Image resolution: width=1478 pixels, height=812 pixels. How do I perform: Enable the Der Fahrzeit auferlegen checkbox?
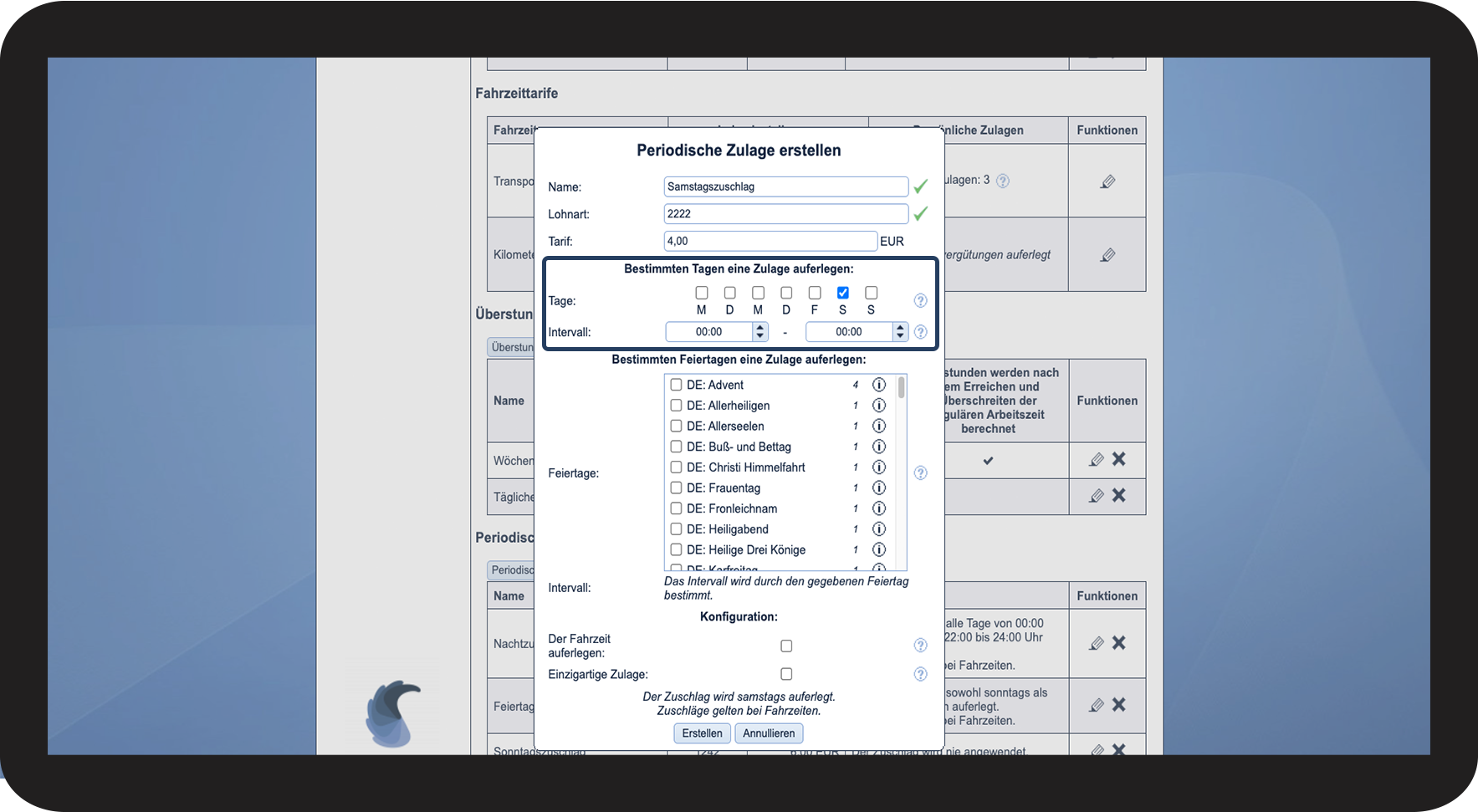point(786,646)
